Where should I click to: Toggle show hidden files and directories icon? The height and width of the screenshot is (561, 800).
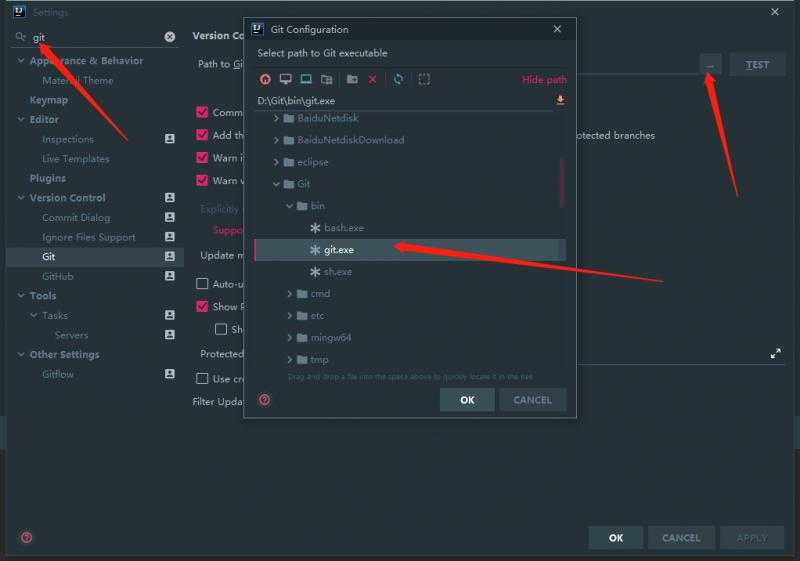(424, 79)
